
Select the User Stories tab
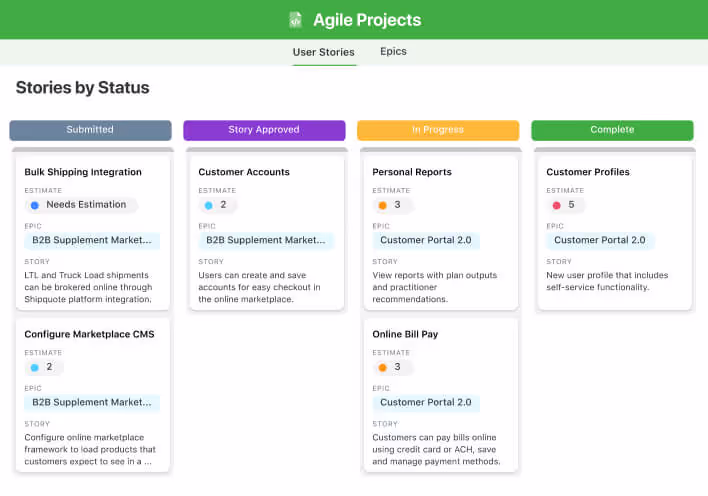[x=323, y=52]
